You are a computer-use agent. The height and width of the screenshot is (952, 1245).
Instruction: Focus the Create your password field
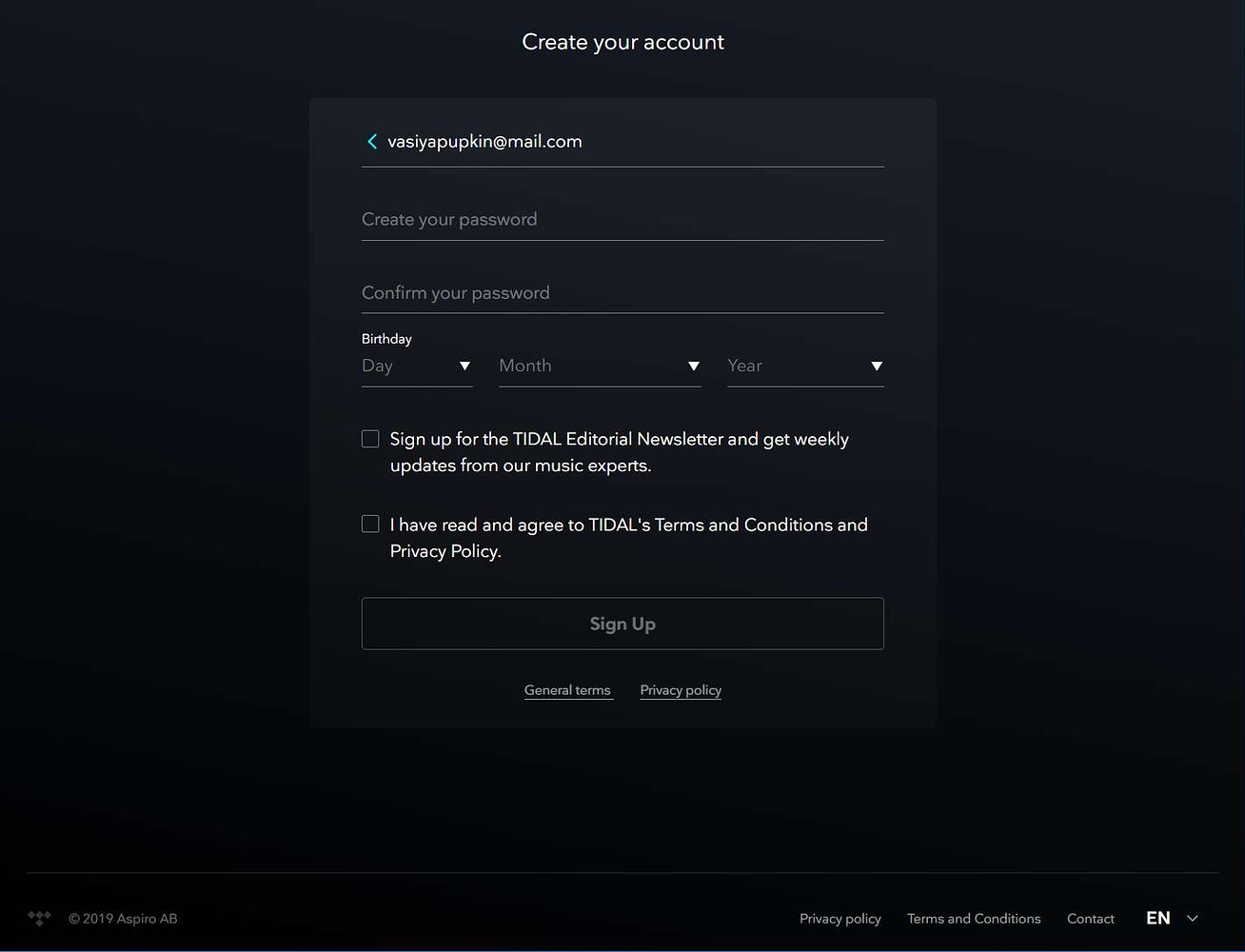pyautogui.click(x=622, y=220)
